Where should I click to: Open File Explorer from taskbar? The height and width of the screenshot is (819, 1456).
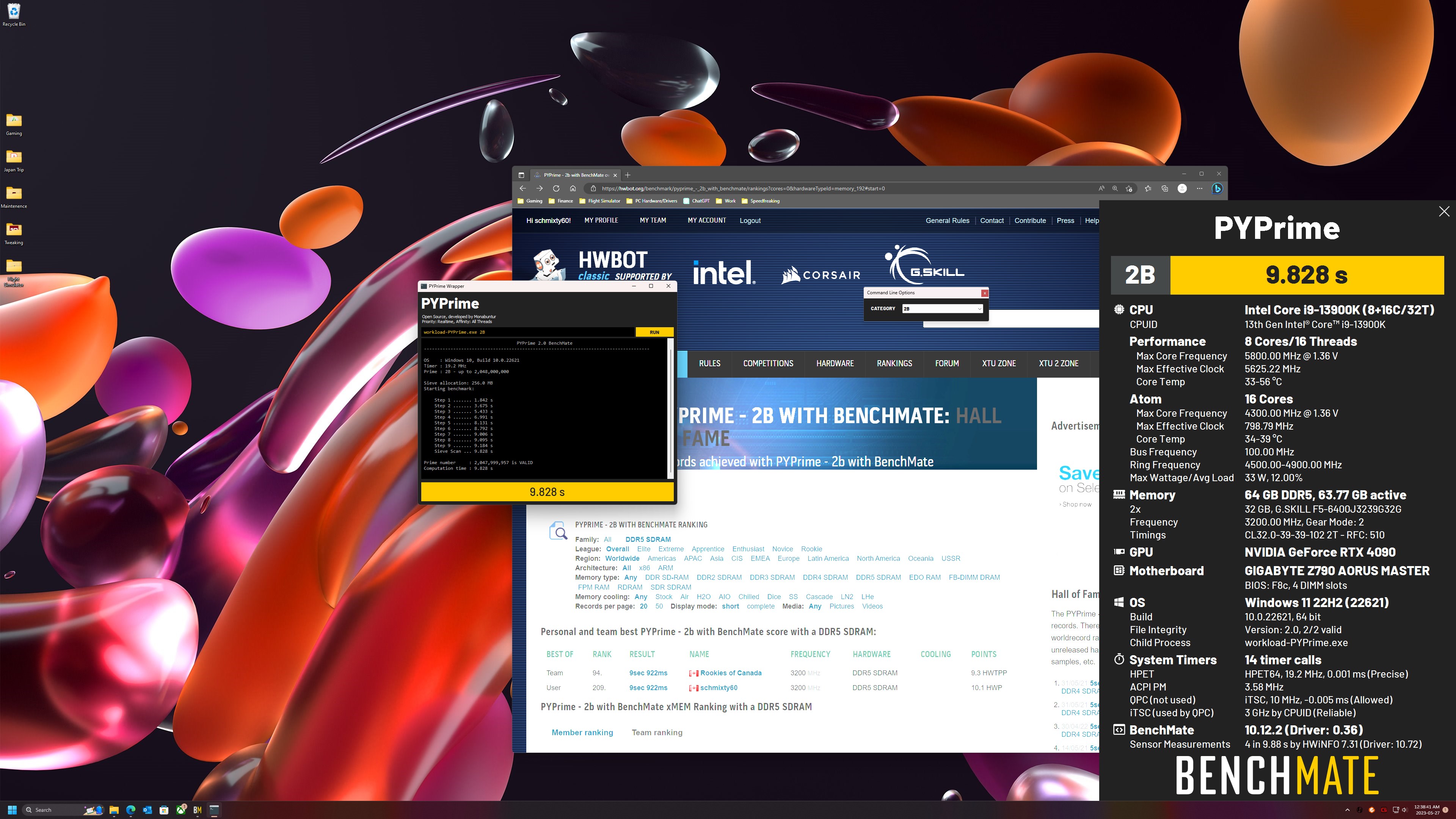pos(114,810)
